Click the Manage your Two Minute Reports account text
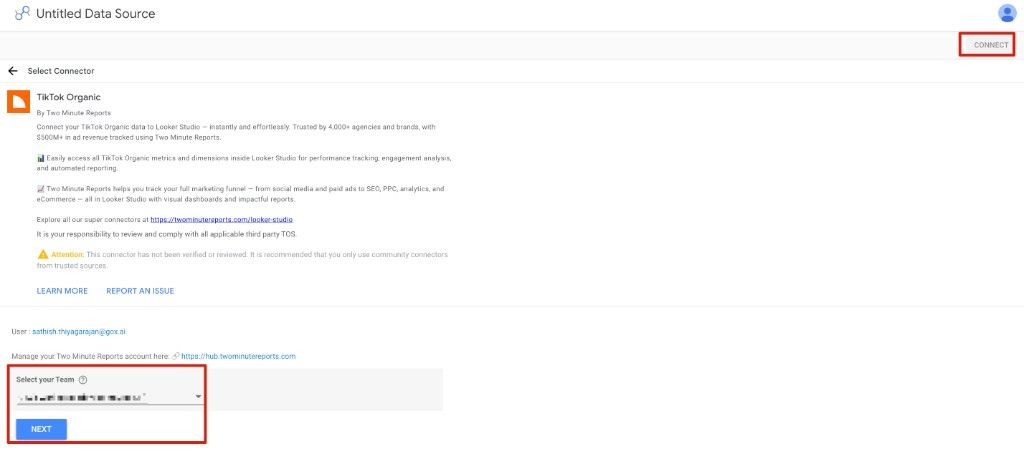Screen dimensions: 1024x454 (x=90, y=356)
